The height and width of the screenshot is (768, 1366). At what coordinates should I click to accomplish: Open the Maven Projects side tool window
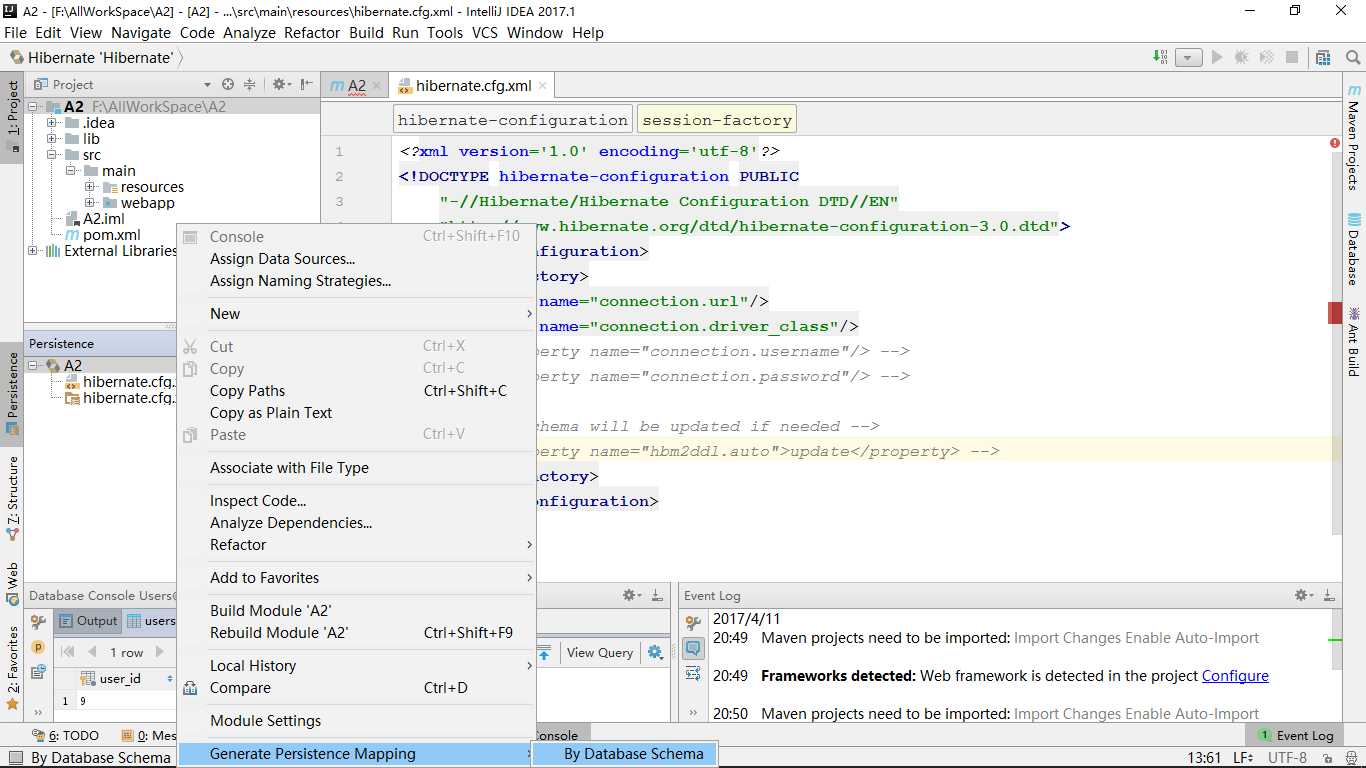(x=1354, y=138)
